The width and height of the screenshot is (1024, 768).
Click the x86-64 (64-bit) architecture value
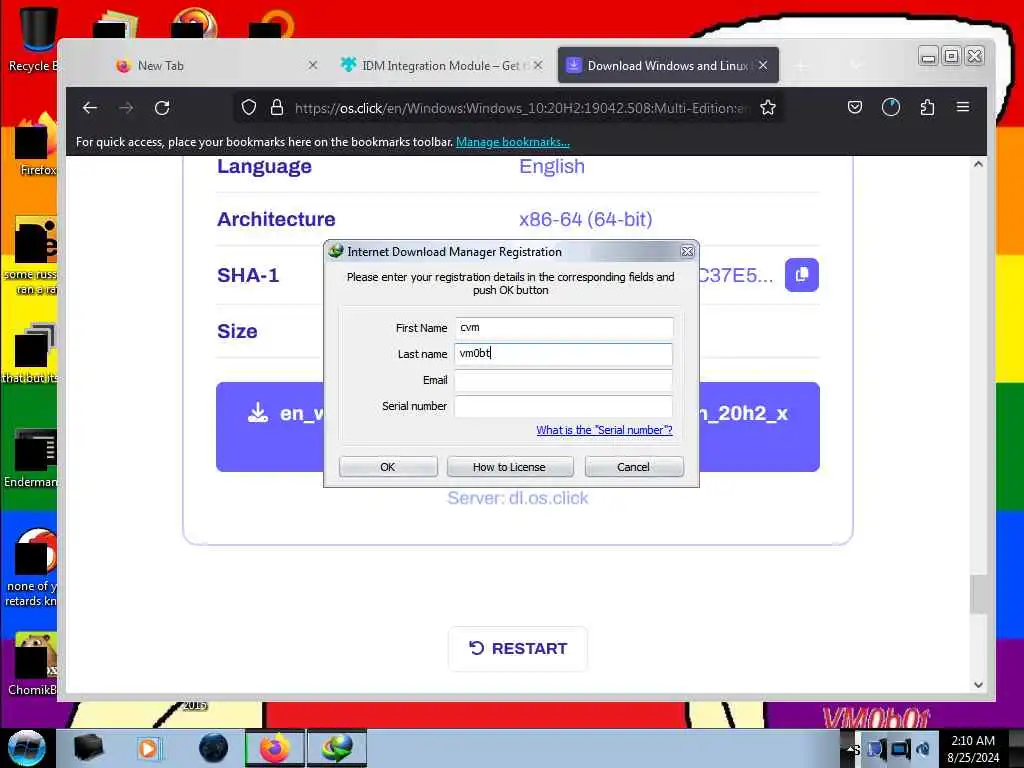pos(586,219)
